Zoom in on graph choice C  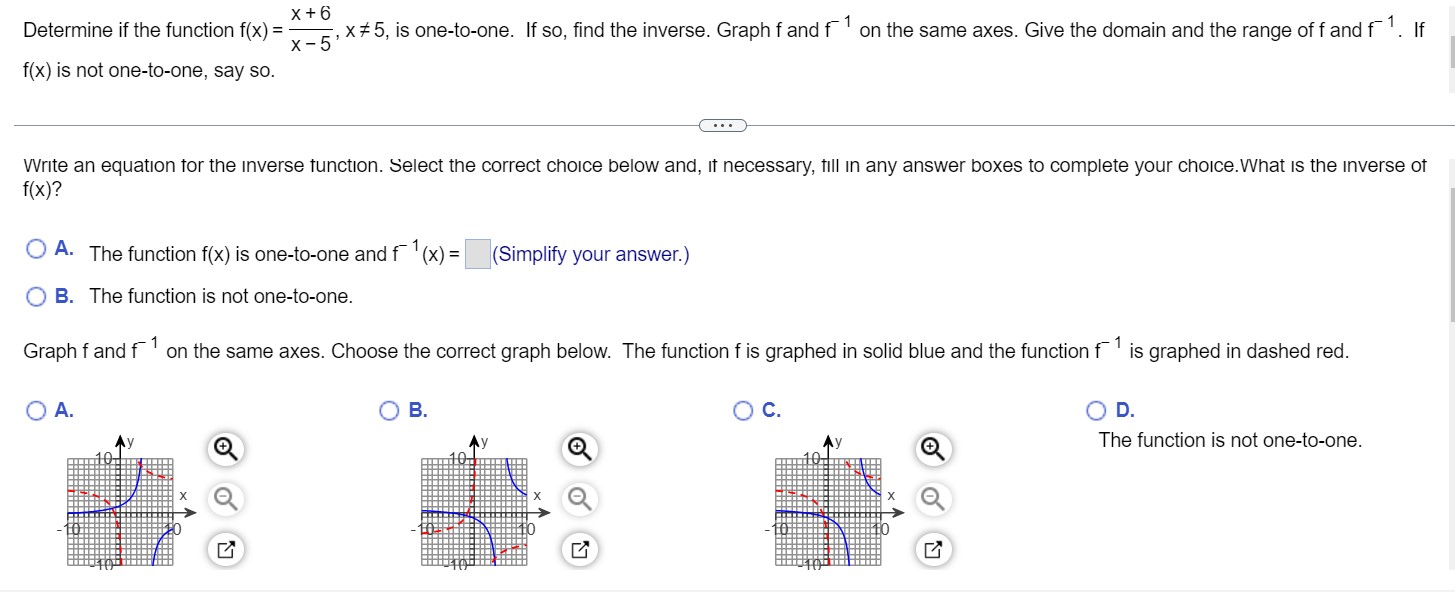coord(931,449)
